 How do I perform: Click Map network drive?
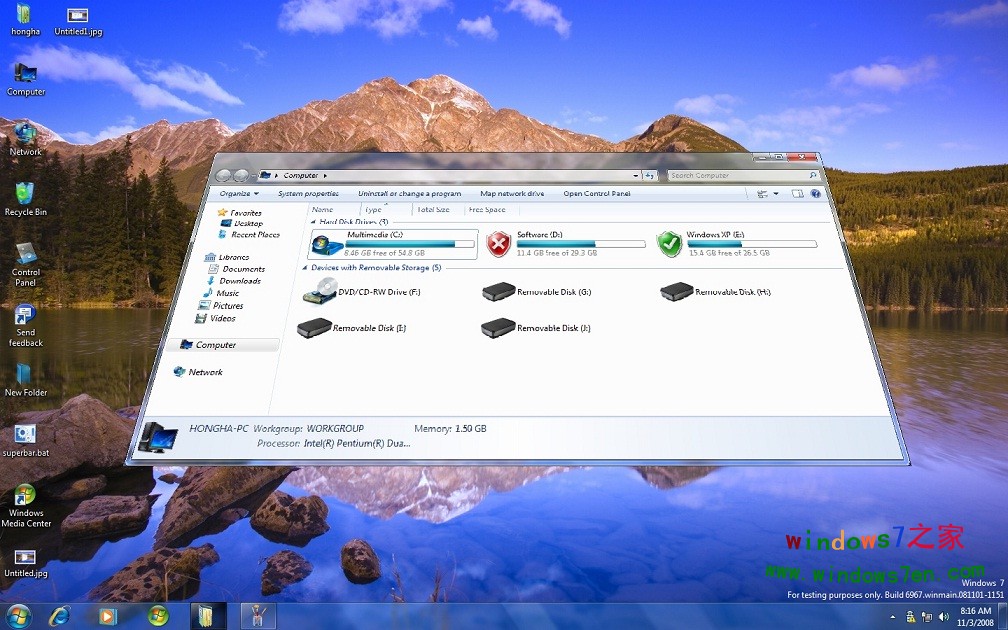pos(513,193)
